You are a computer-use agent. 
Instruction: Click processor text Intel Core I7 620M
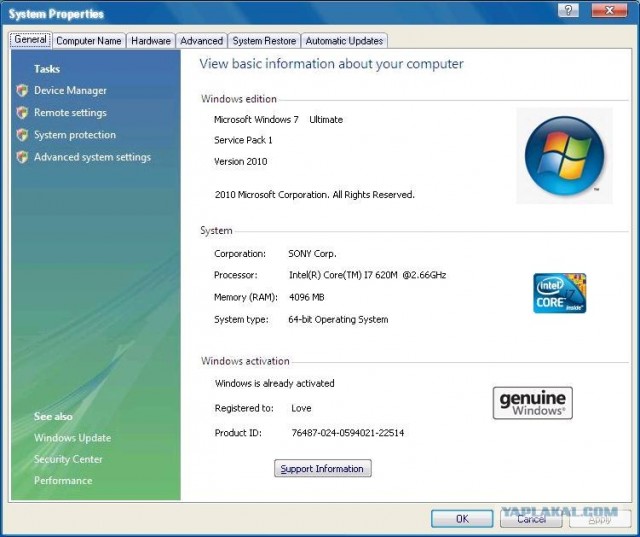coord(367,275)
